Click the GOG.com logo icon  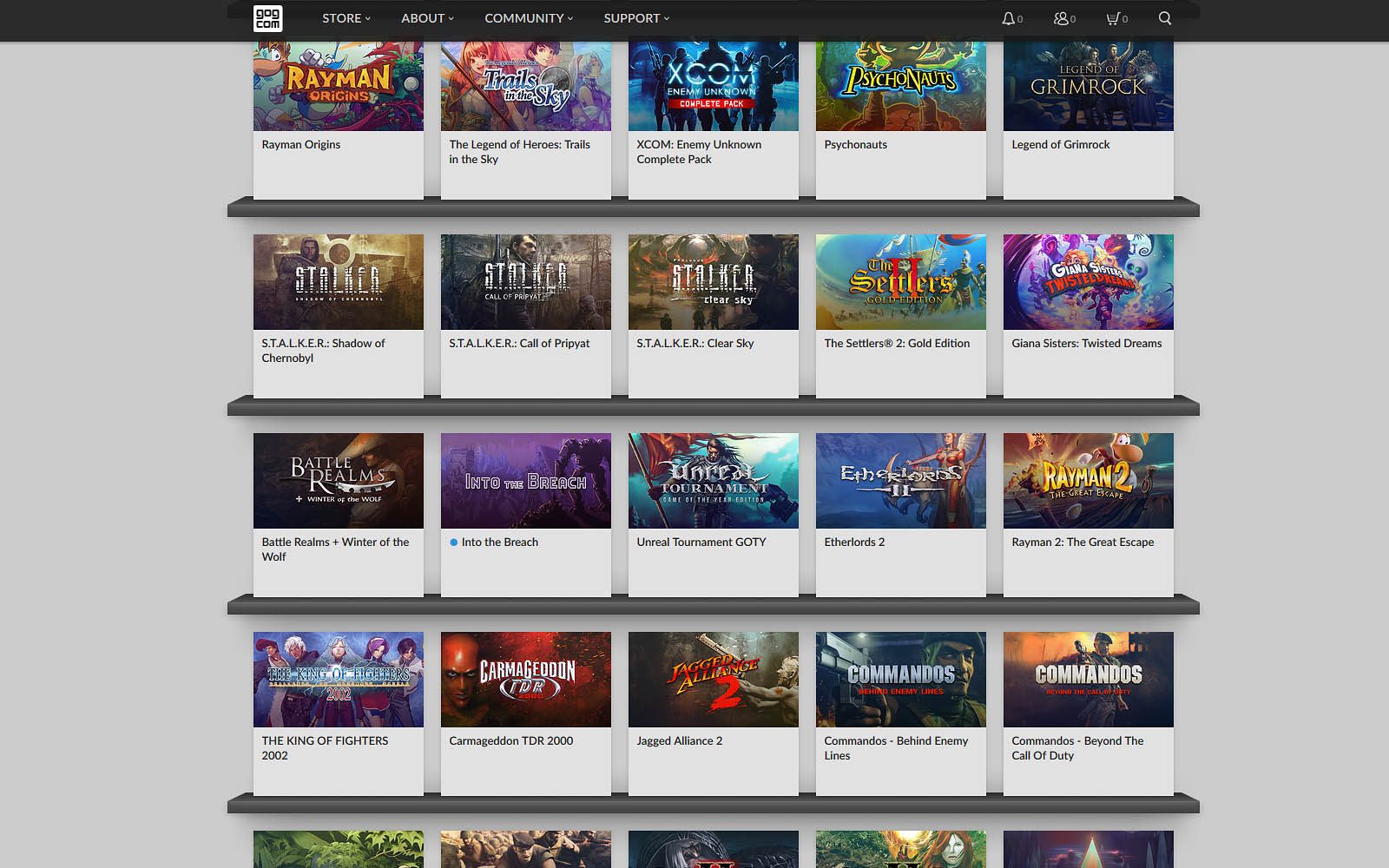click(x=267, y=18)
